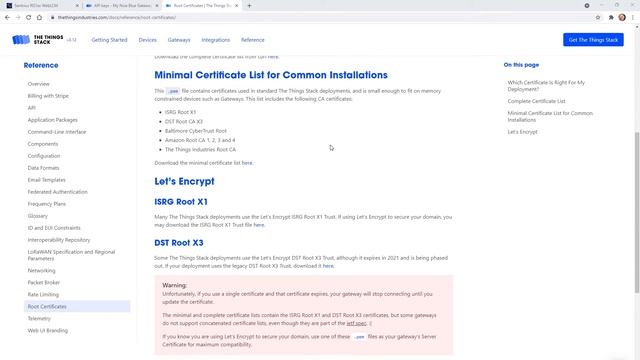Open Email Templates in the sidebar
Viewport: 640px width, 360px height.
(x=47, y=180)
